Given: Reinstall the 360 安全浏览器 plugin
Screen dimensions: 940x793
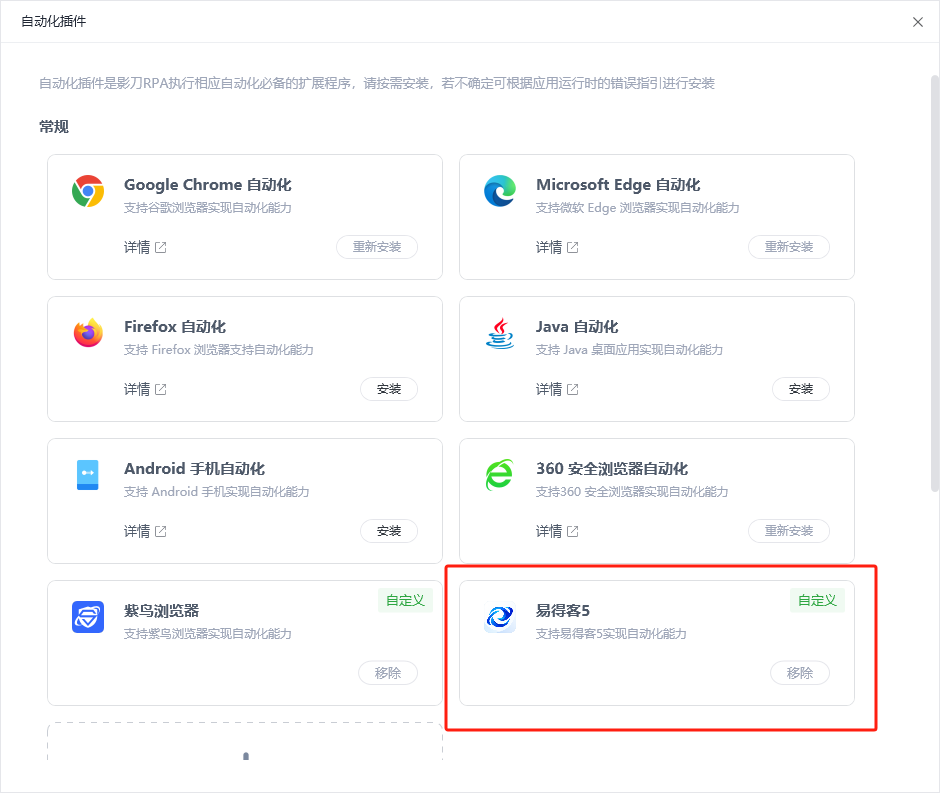Looking at the screenshot, I should pos(788,531).
